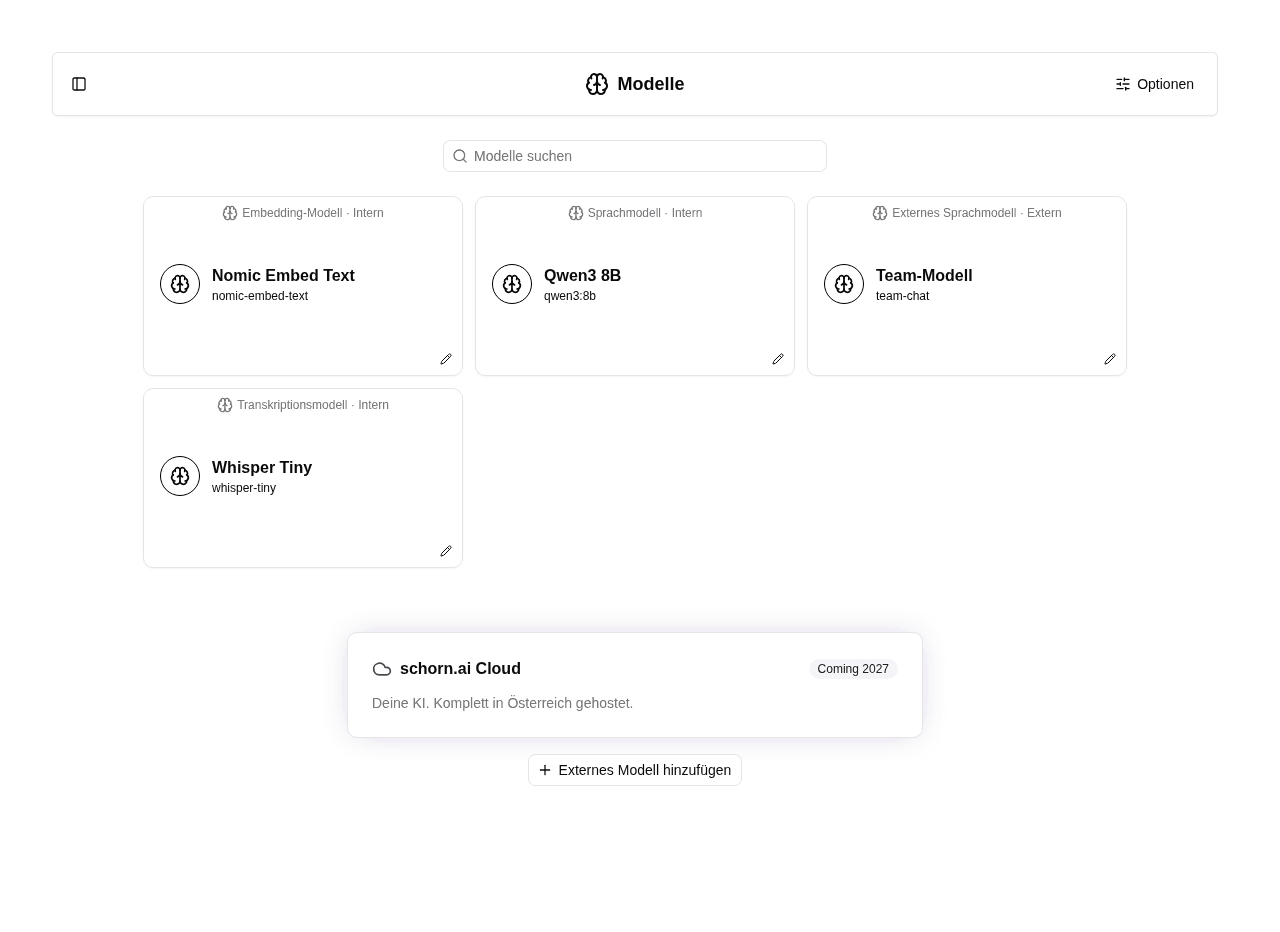
Task: Click the Coming 2027 badge
Action: click(x=853, y=669)
